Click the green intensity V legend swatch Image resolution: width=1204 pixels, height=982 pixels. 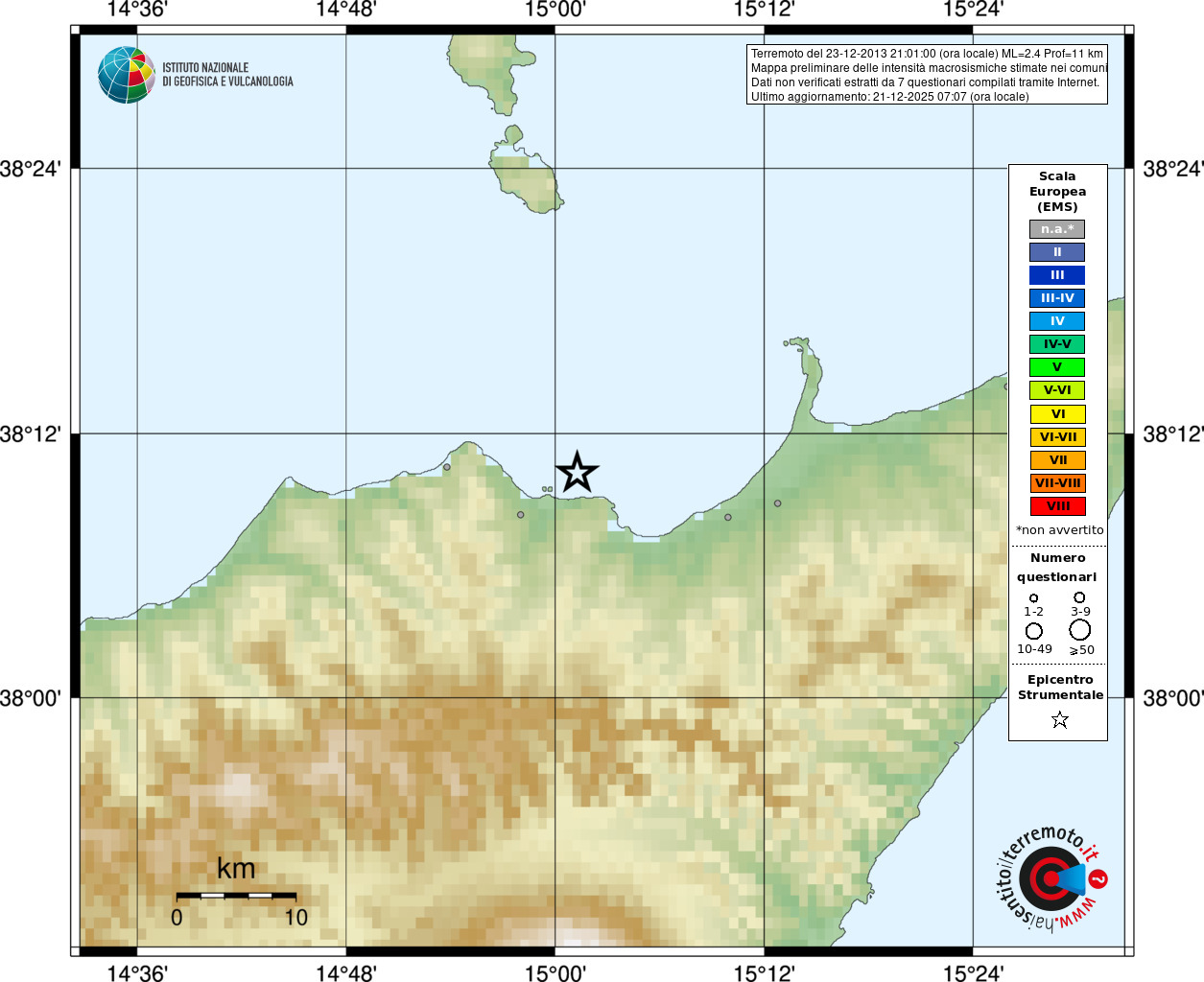pyautogui.click(x=1057, y=367)
